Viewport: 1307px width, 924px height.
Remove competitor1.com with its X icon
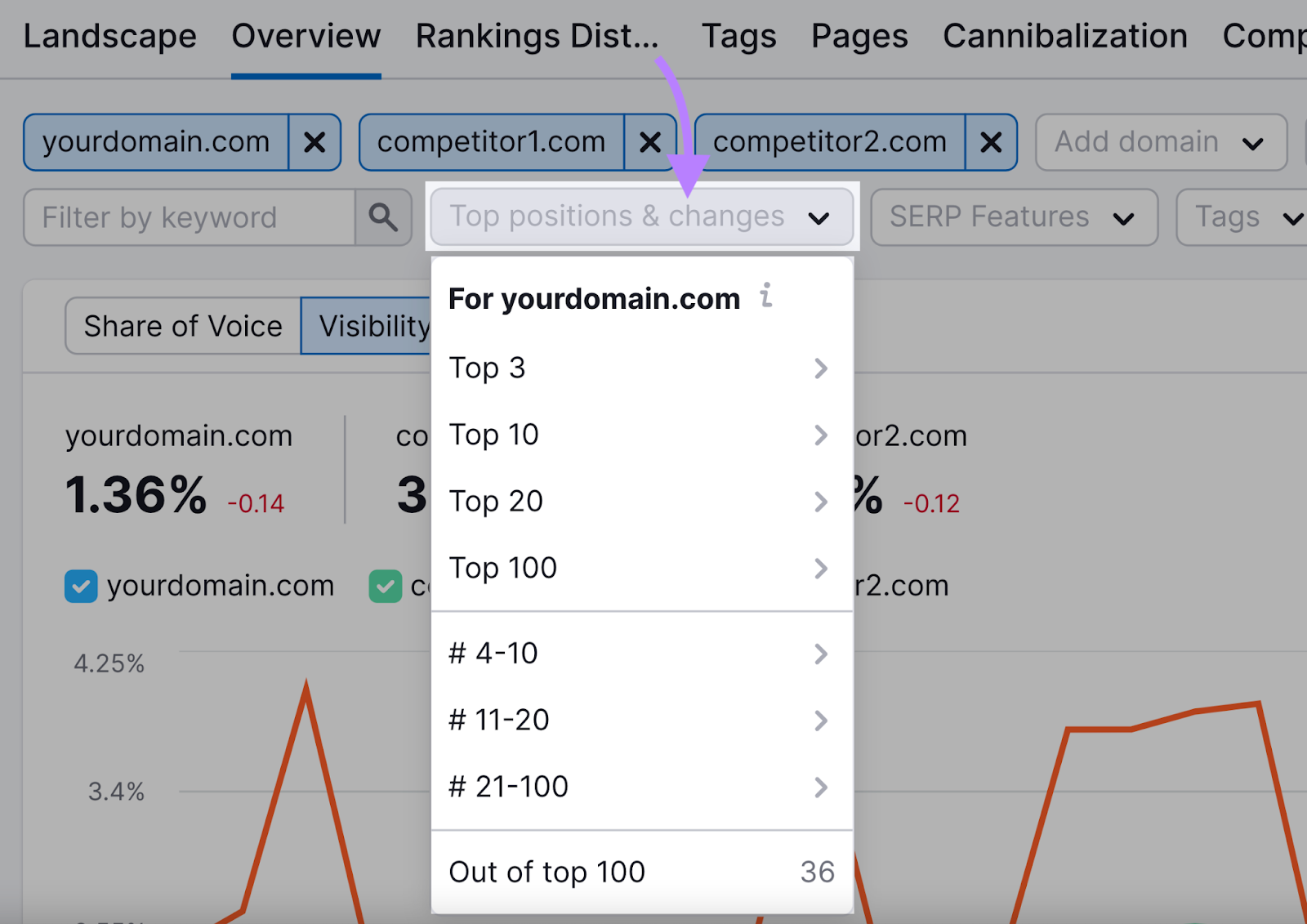[x=650, y=142]
